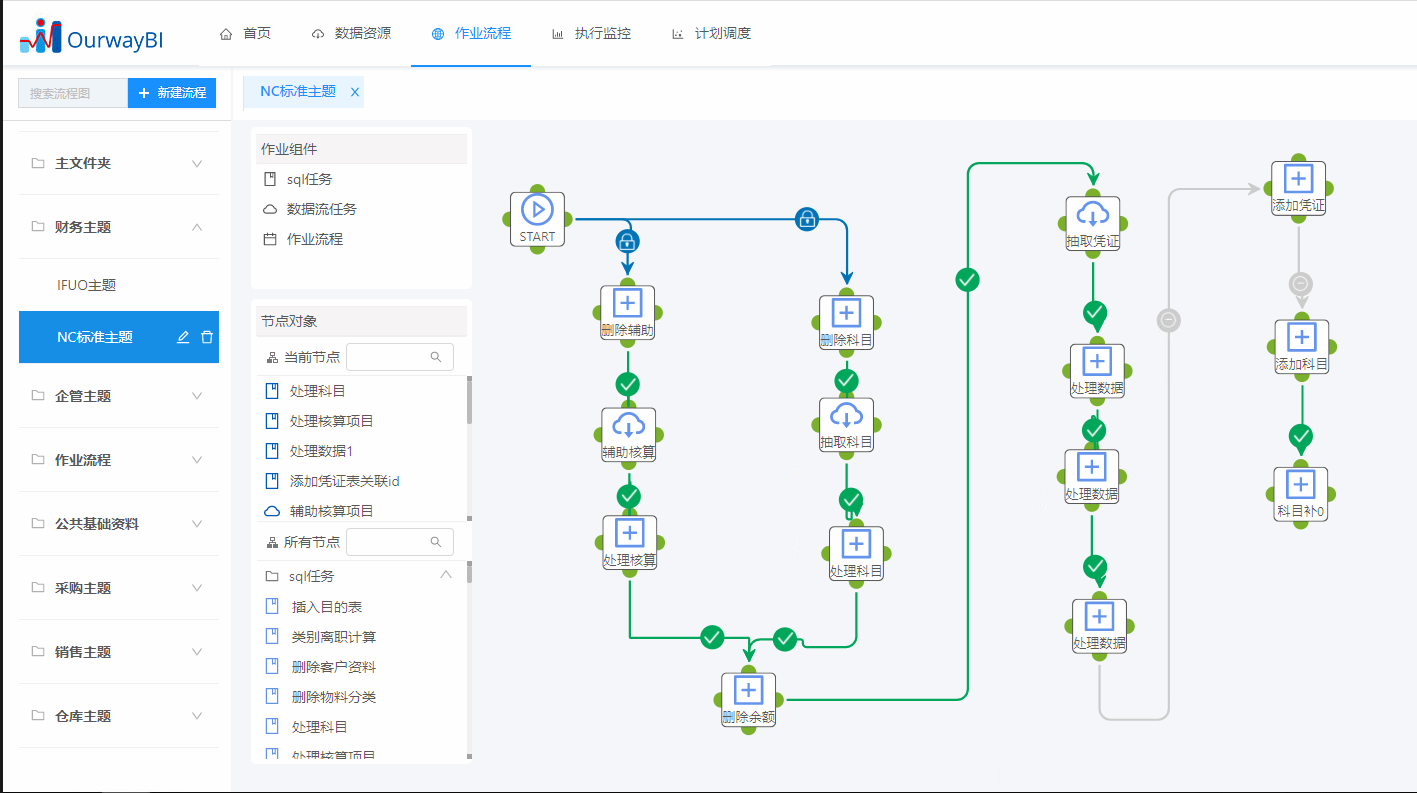Select the 作业流程 component in 作业组件 panel
Screen dimensions: 1417x793
coord(315,239)
